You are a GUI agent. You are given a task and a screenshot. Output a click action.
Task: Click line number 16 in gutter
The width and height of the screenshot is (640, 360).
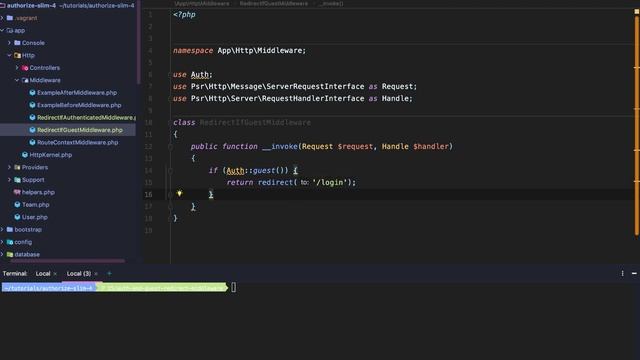pyautogui.click(x=149, y=194)
